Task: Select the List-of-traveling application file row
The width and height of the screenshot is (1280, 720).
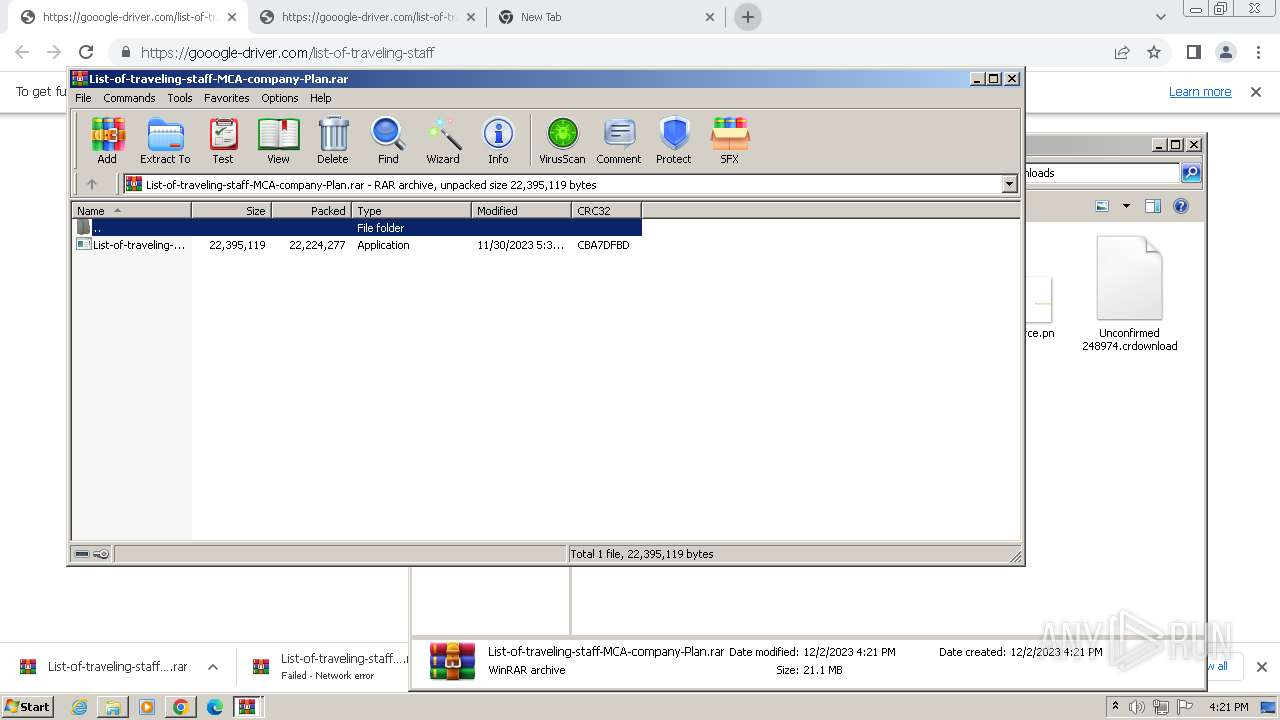Action: click(357, 245)
